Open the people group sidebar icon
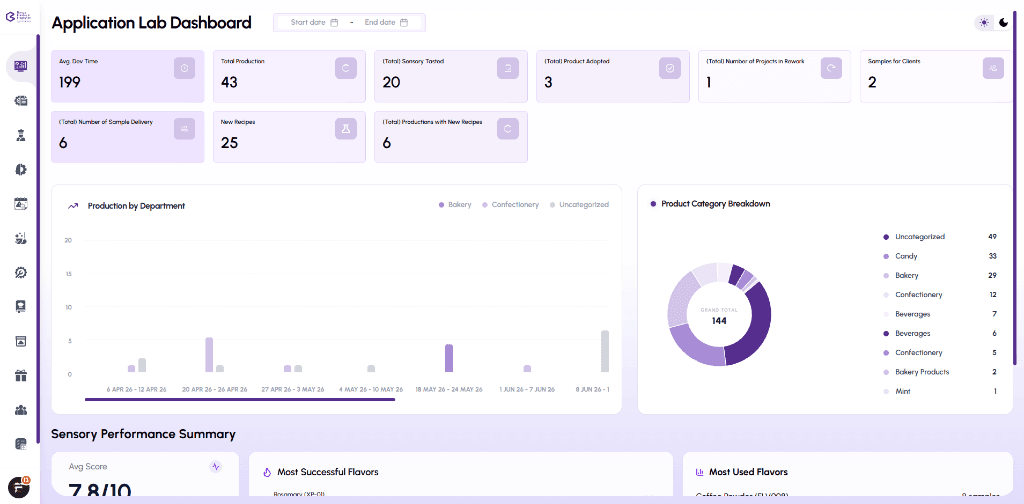The height and width of the screenshot is (504, 1024). pyautogui.click(x=20, y=410)
